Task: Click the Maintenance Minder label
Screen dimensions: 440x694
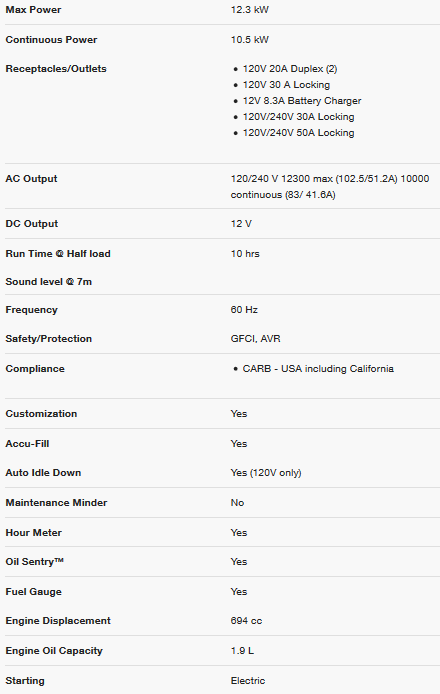Action: [56, 503]
